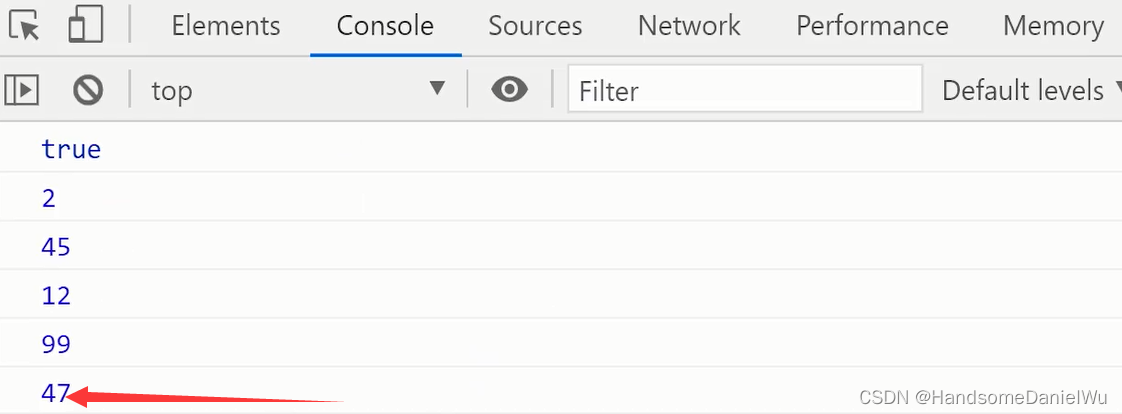This screenshot has width=1122, height=414.
Task: Click the console output value 99
Action: tap(56, 345)
